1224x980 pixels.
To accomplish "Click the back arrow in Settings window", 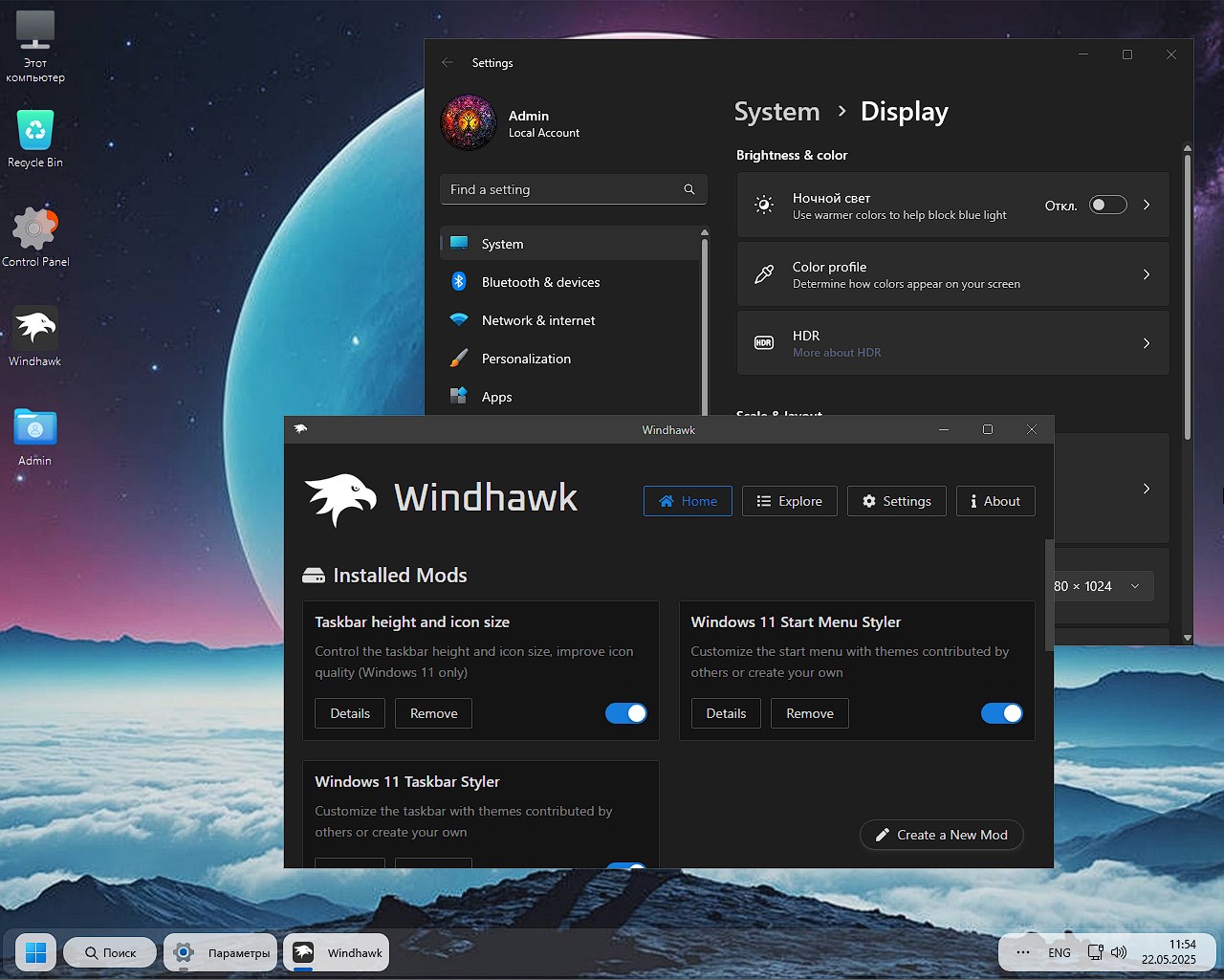I will (448, 62).
